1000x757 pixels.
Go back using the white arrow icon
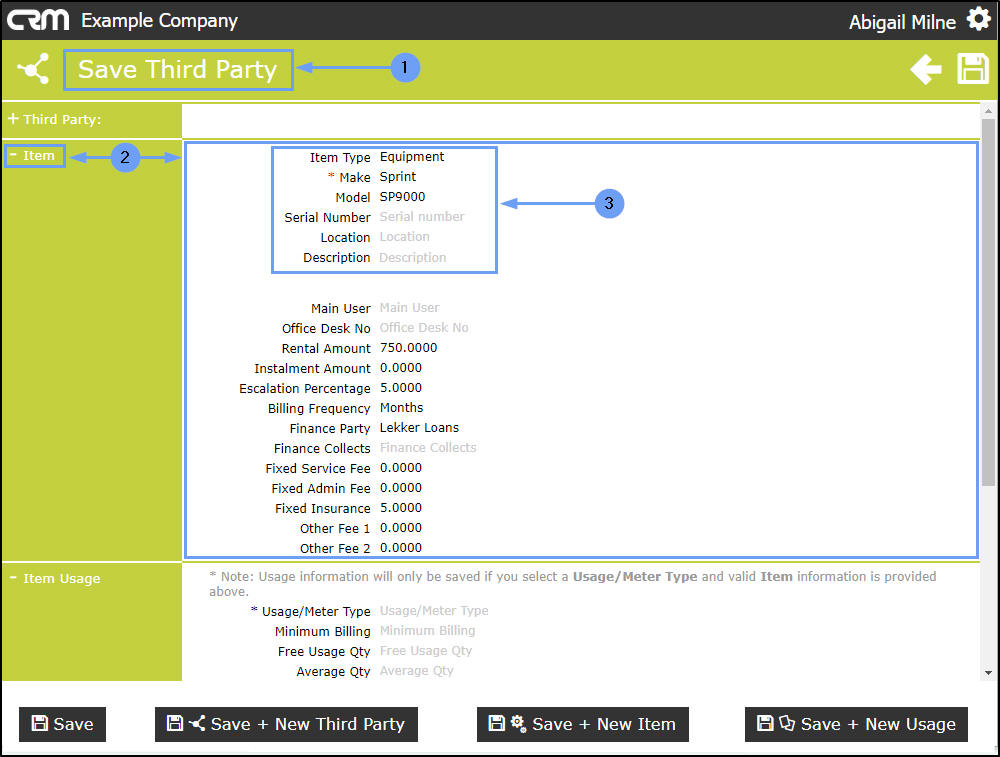coord(926,69)
